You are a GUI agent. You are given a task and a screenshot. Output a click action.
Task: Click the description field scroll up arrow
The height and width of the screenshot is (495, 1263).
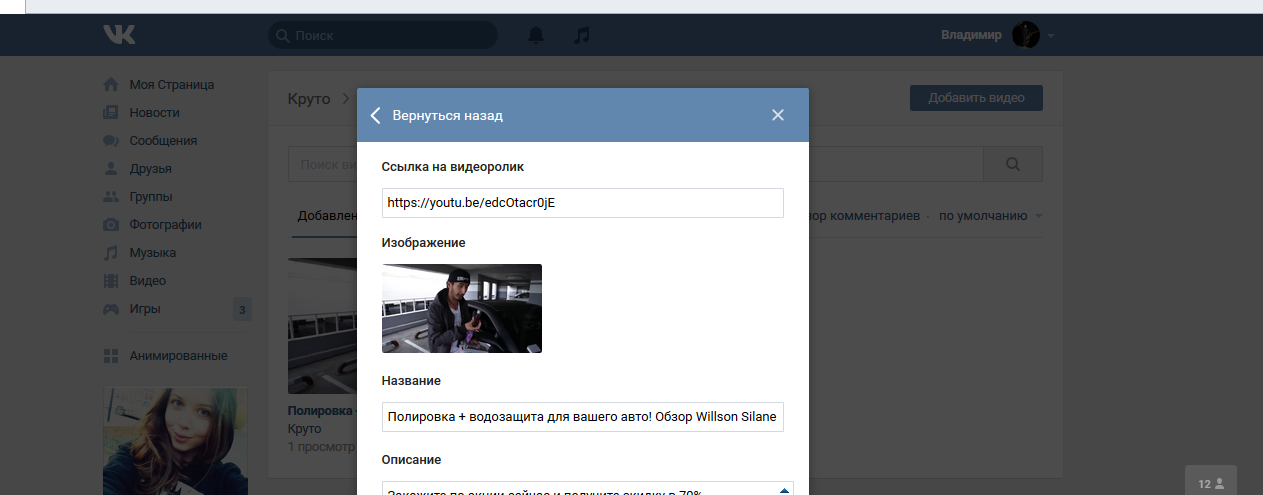(x=785, y=490)
